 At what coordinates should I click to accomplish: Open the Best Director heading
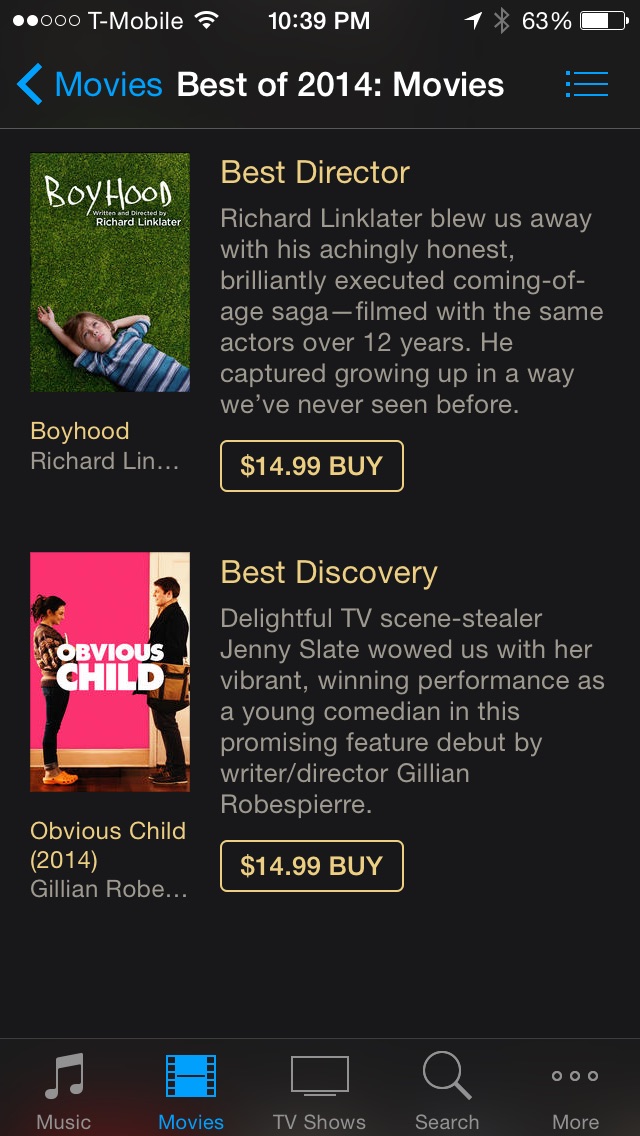315,172
